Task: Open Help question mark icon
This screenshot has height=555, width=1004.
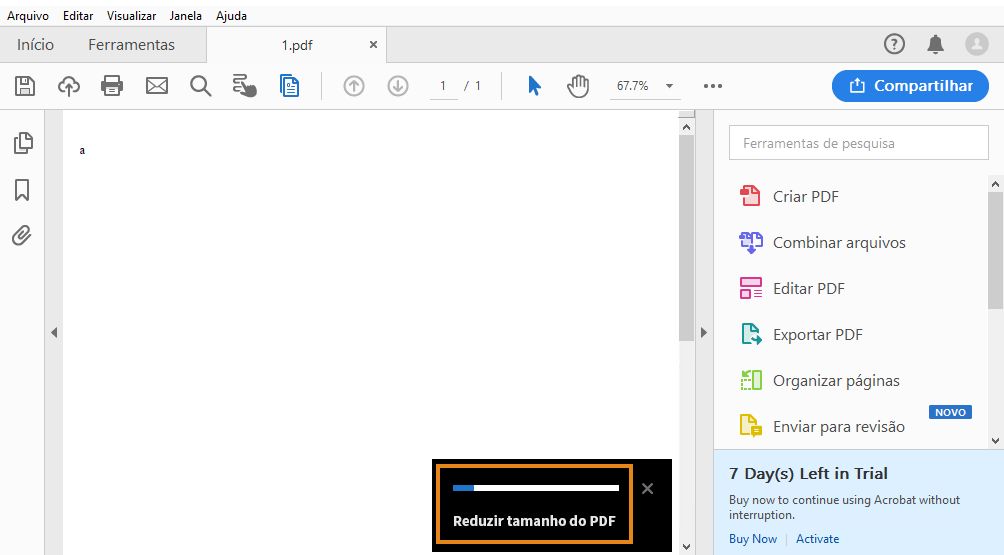Action: pos(894,44)
